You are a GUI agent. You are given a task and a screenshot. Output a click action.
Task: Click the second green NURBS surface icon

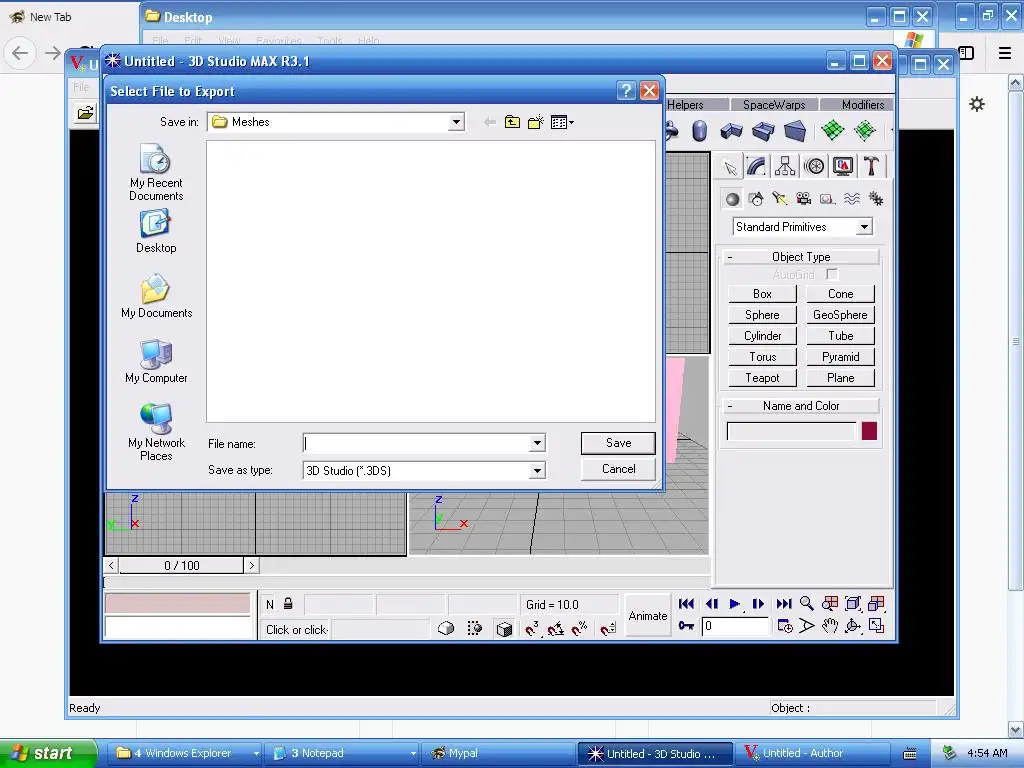(865, 130)
